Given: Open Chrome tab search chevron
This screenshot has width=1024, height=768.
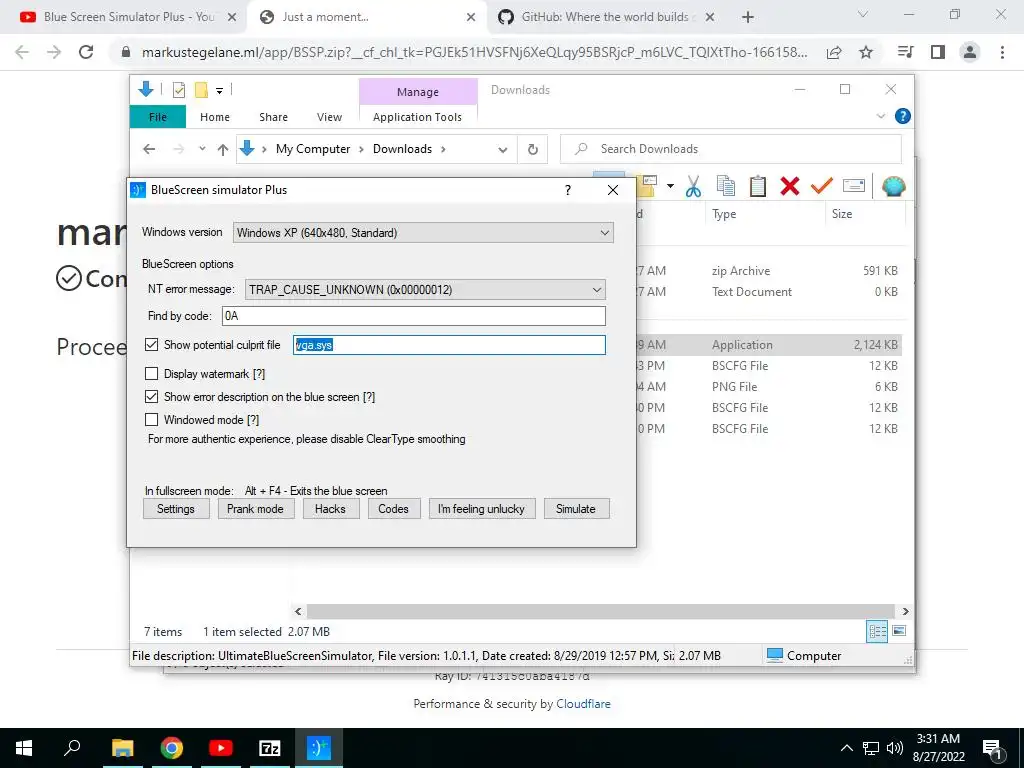Looking at the screenshot, I should (863, 14).
